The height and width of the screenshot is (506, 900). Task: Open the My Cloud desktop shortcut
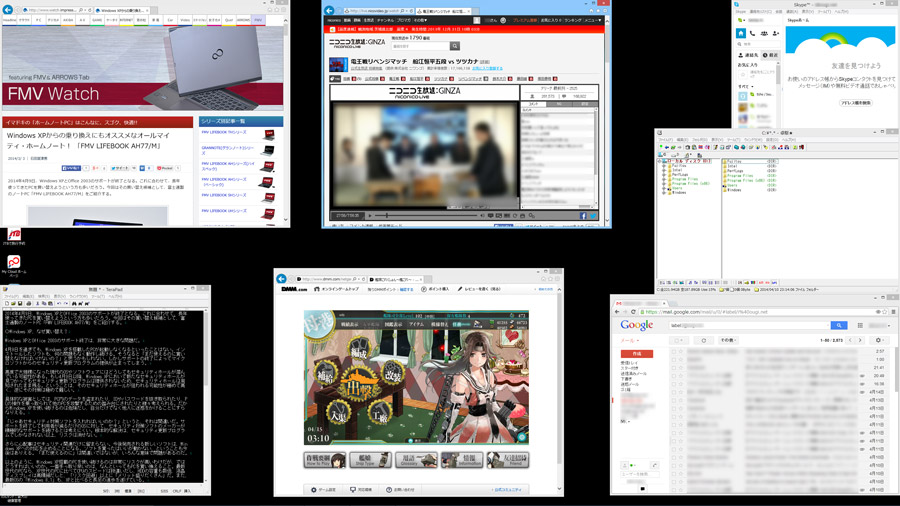point(13,264)
